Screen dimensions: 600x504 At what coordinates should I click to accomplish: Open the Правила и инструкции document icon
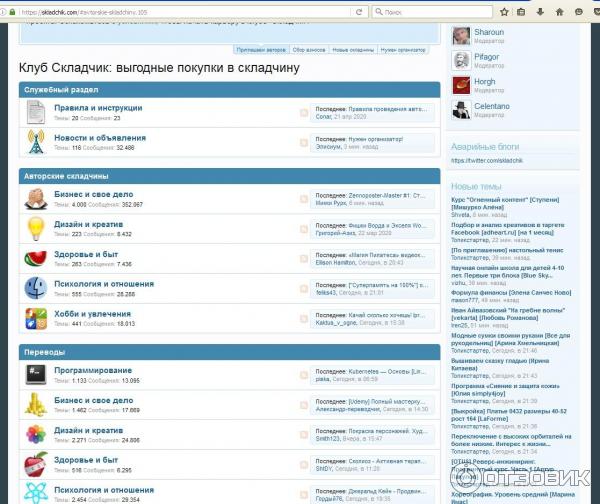35,111
